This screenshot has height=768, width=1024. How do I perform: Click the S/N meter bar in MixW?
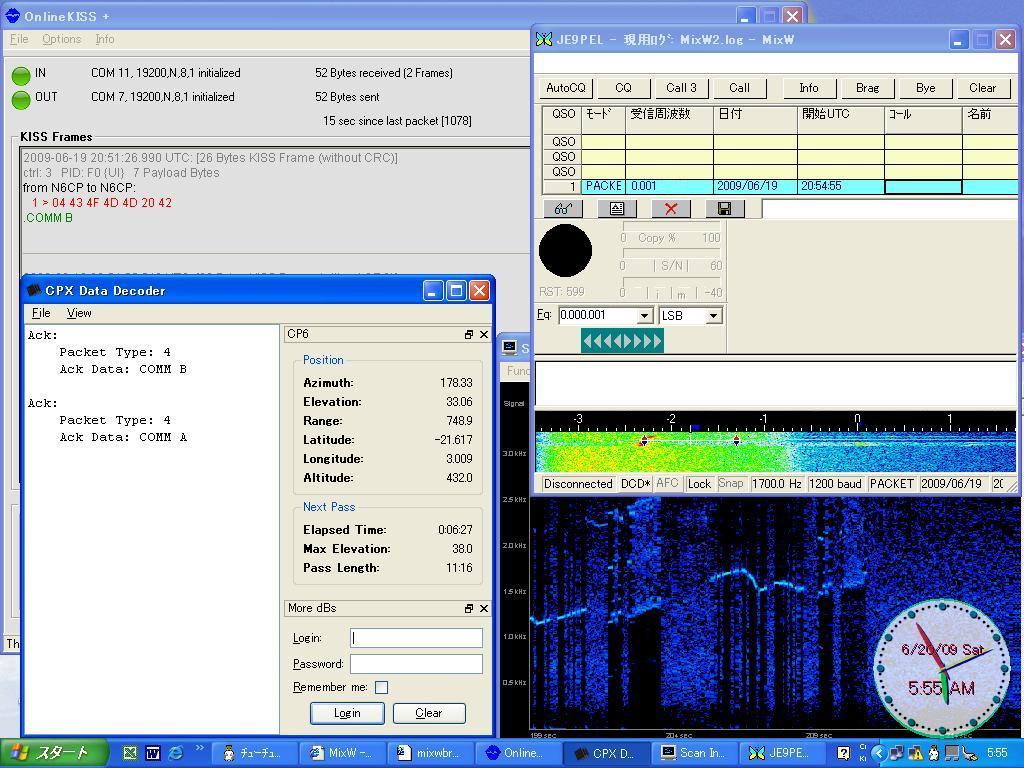(670, 253)
